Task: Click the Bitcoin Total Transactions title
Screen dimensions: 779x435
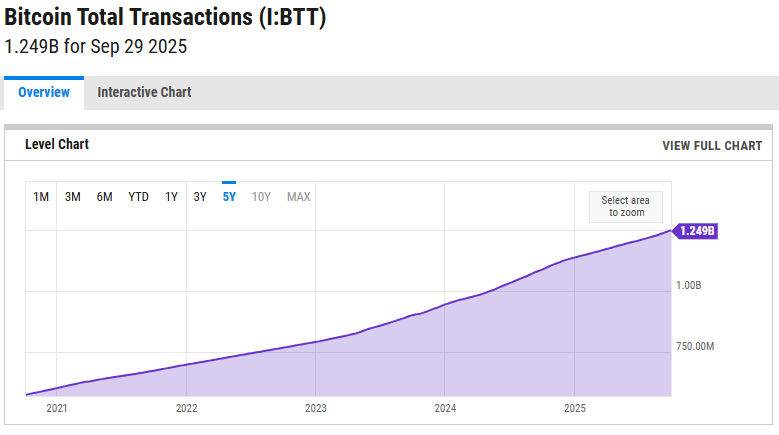Action: coord(165,17)
